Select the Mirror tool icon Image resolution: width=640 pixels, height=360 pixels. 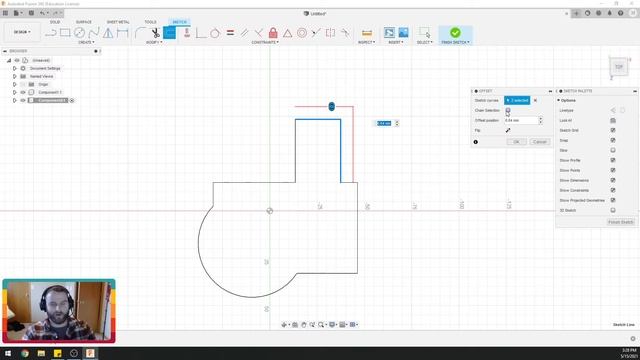(x=108, y=33)
